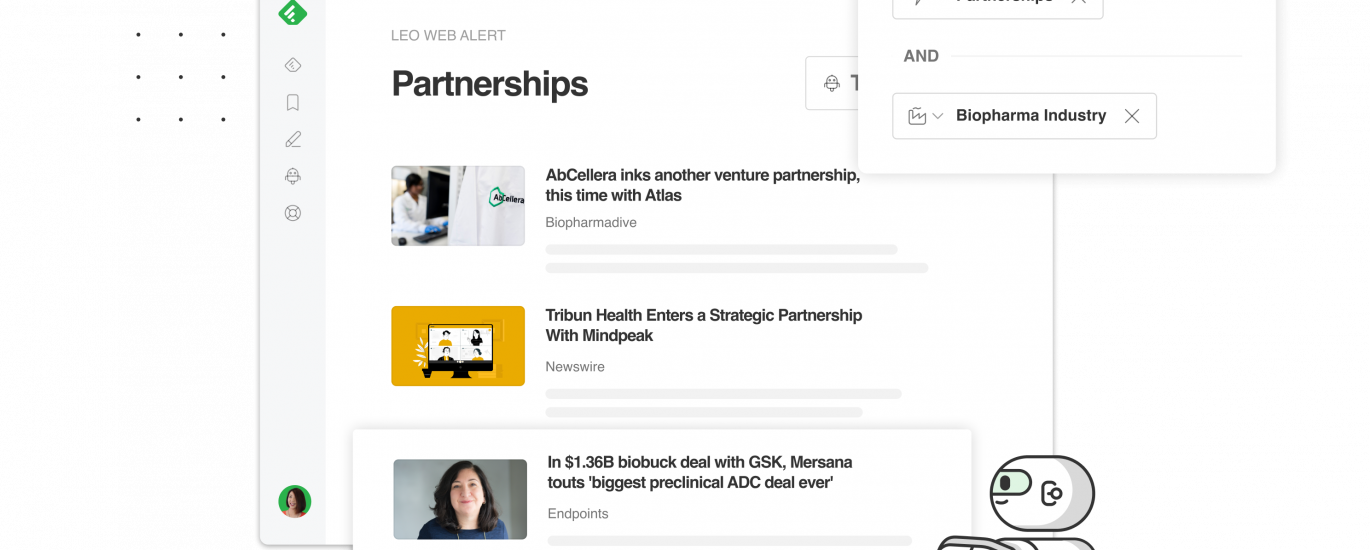Remove the Biopharma Industry filter
This screenshot has width=1370, height=550.
click(x=1132, y=116)
